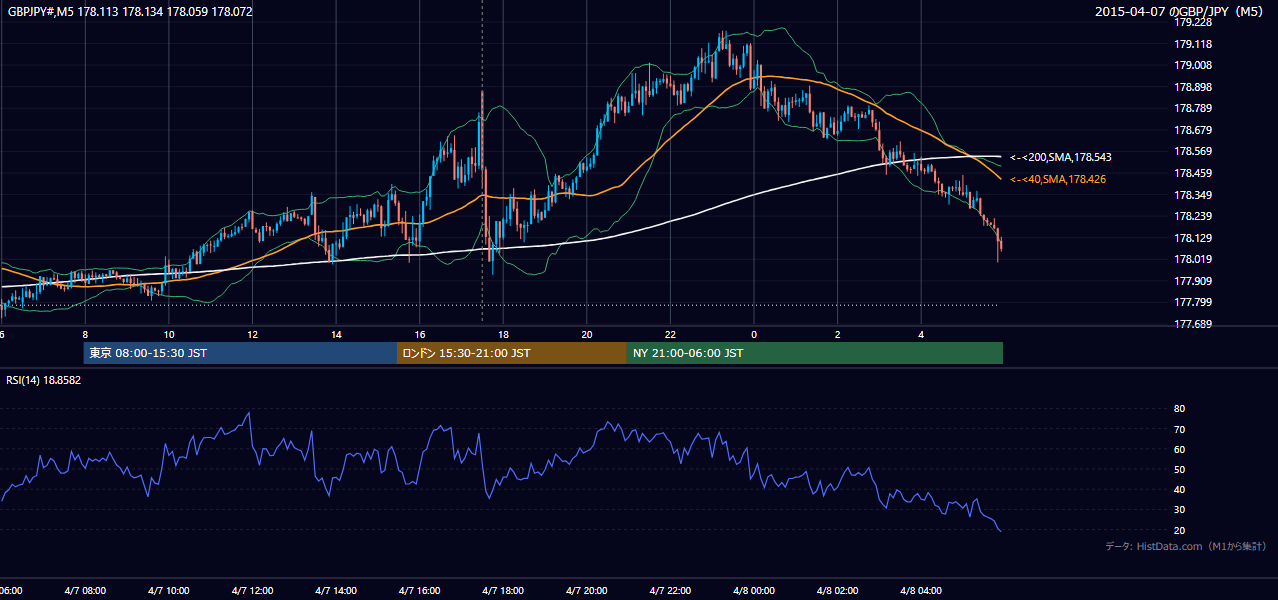The width and height of the screenshot is (1278, 600).
Task: Click the hour 12 label under the price chart
Action: [252, 334]
